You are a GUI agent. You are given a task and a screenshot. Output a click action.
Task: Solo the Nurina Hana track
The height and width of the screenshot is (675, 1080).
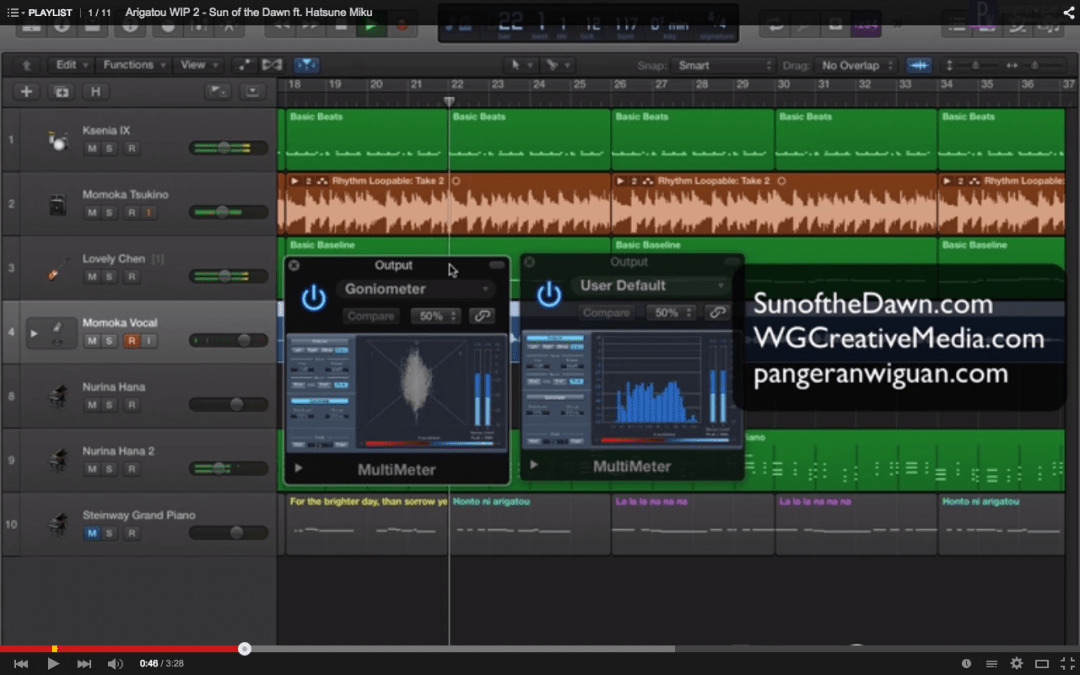pos(109,405)
